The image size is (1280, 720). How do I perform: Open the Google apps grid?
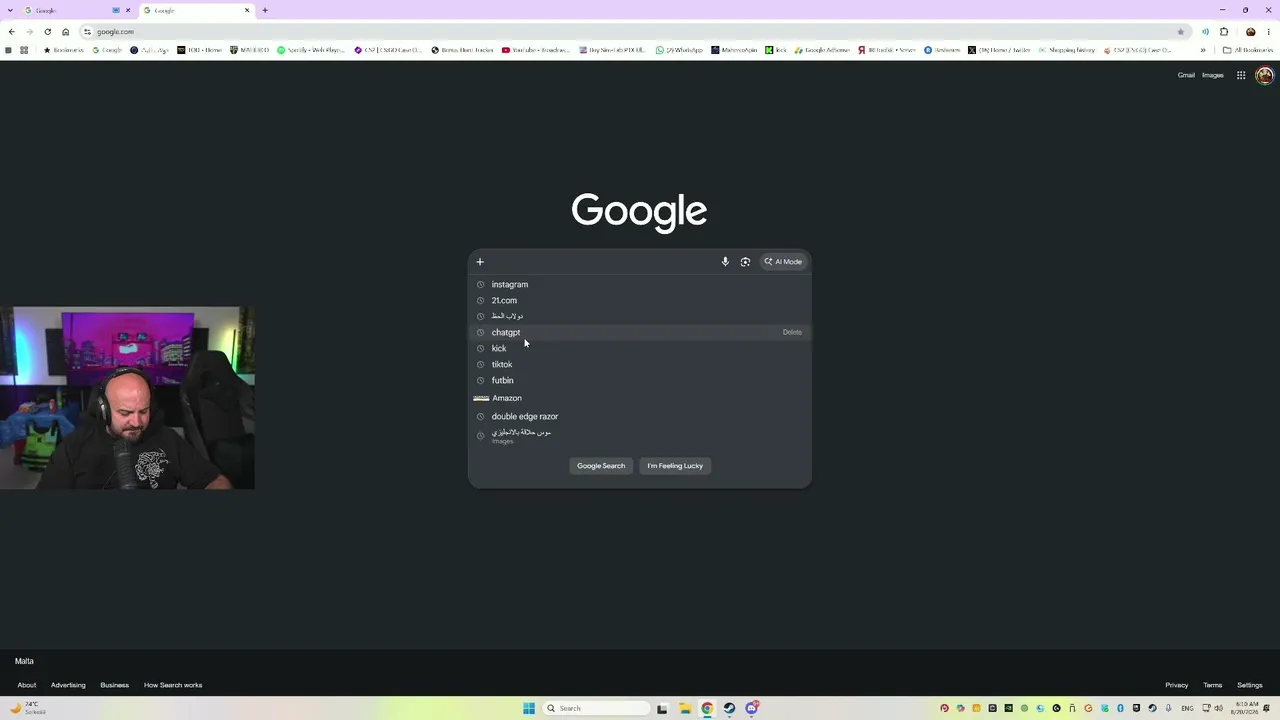[x=1241, y=75]
